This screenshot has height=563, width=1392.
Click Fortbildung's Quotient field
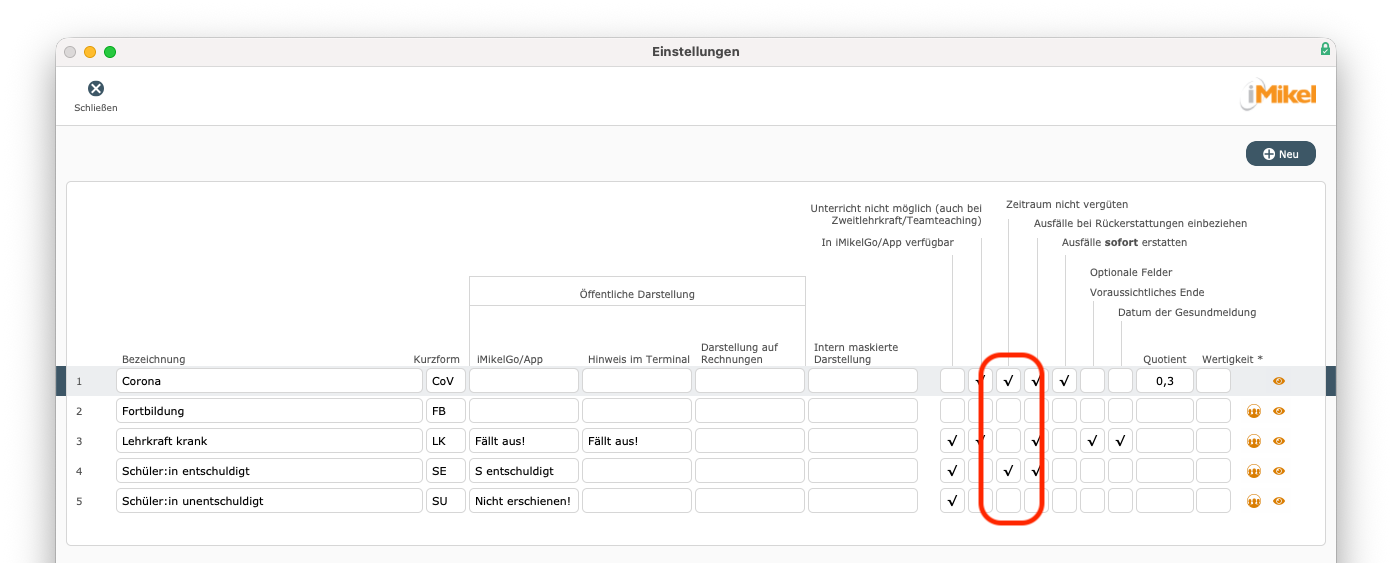point(1165,411)
